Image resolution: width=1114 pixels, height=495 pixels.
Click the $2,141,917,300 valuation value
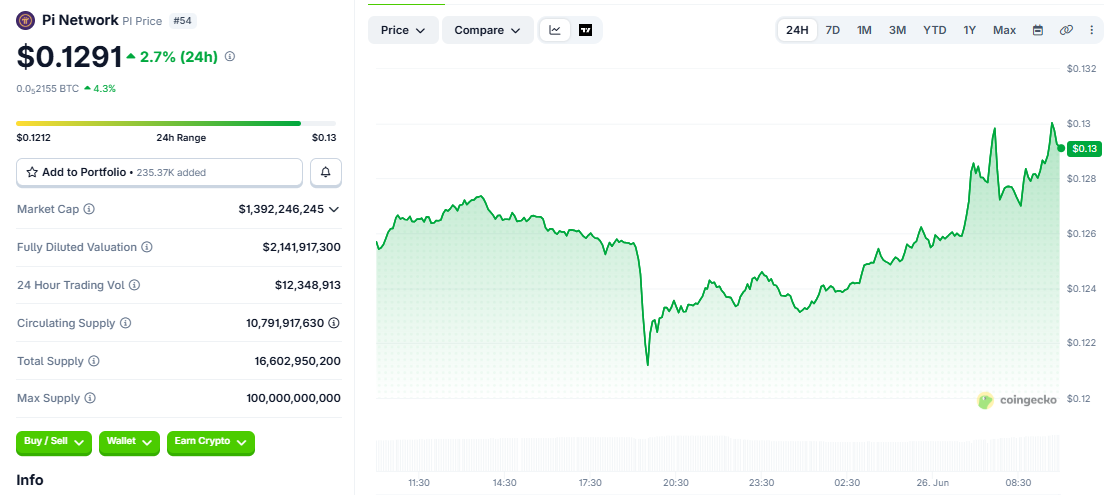pos(302,247)
